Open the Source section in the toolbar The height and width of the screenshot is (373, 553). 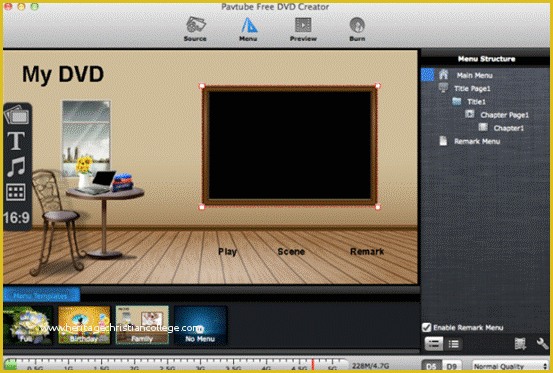[195, 29]
